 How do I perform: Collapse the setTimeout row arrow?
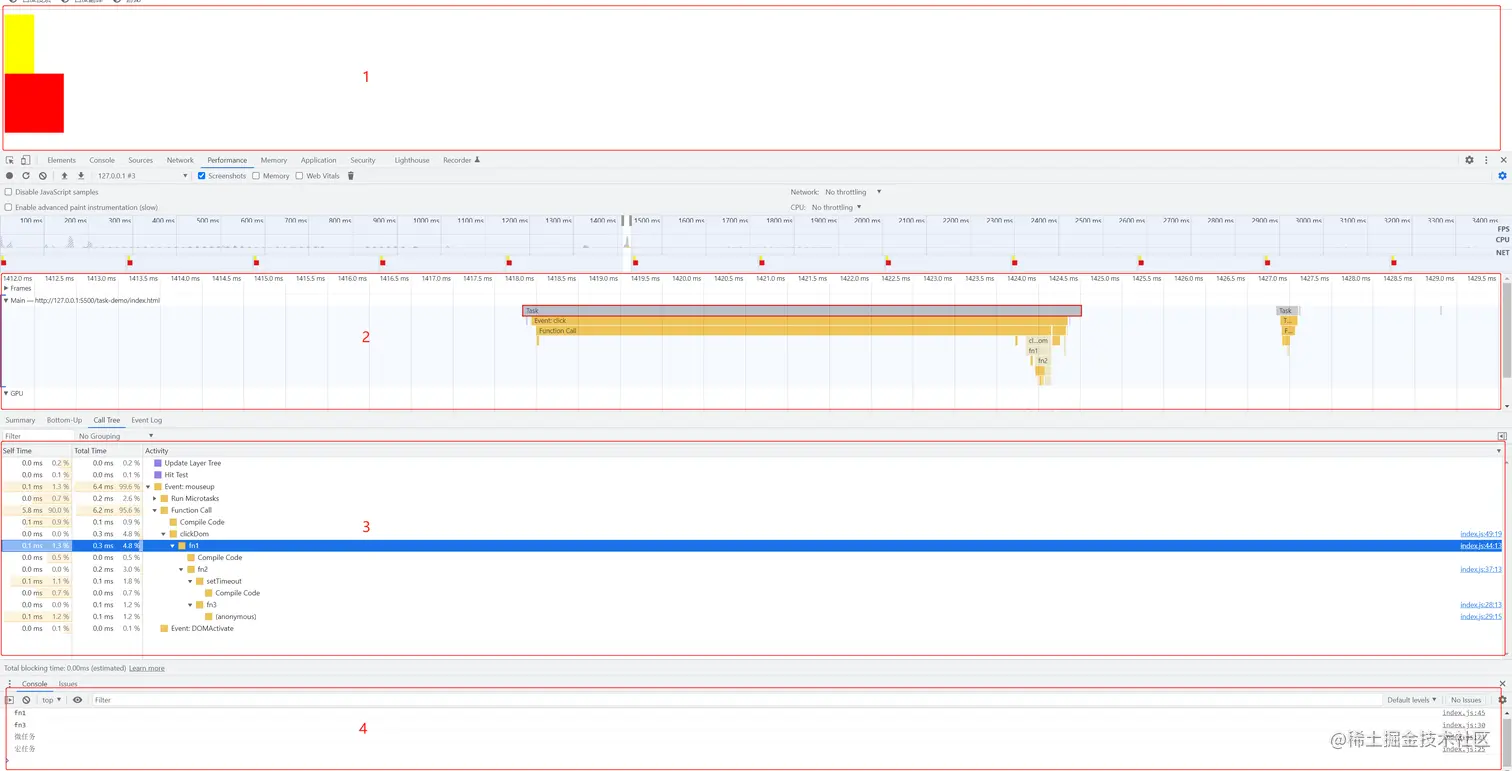[x=190, y=581]
